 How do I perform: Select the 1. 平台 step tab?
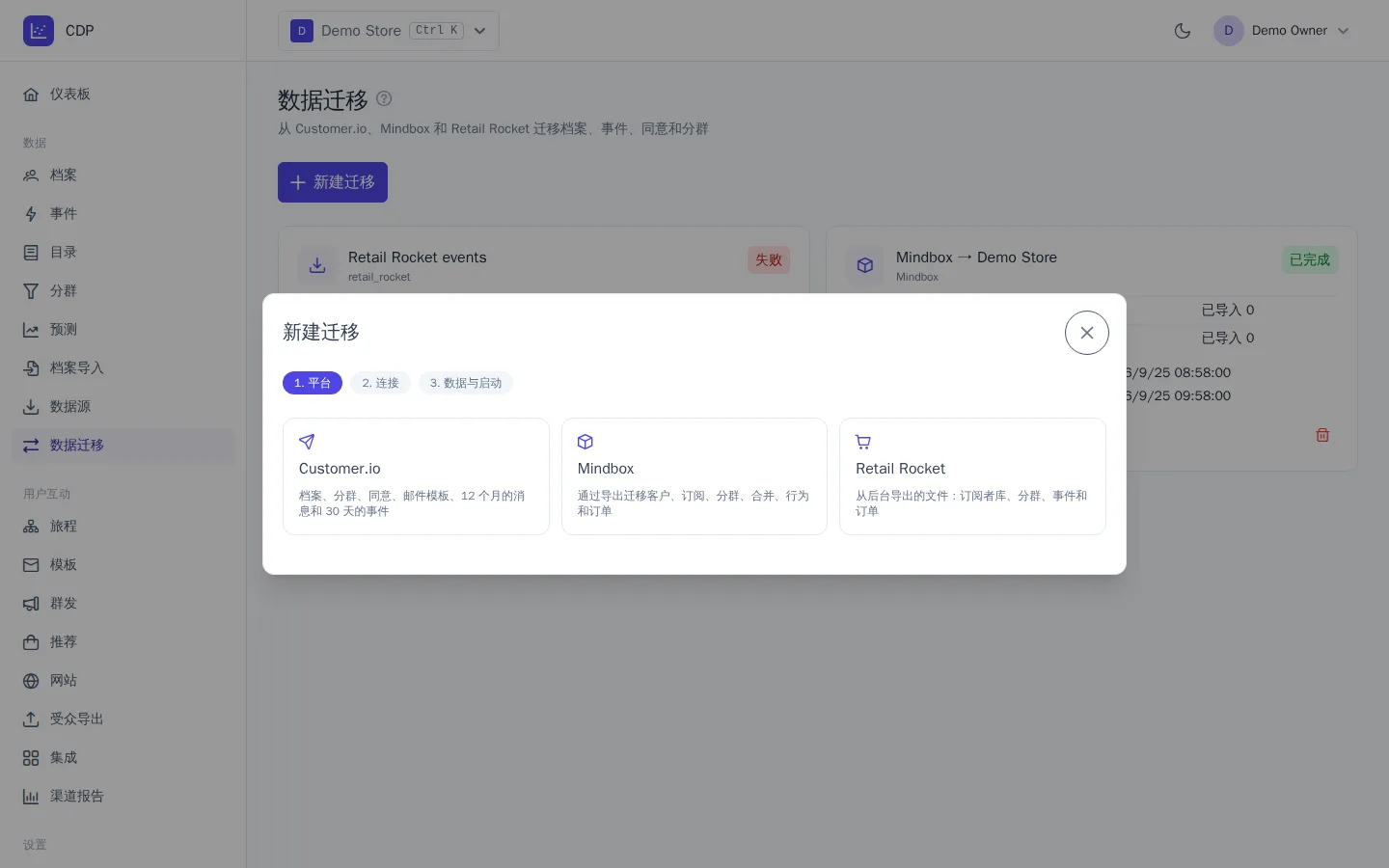pyautogui.click(x=313, y=383)
